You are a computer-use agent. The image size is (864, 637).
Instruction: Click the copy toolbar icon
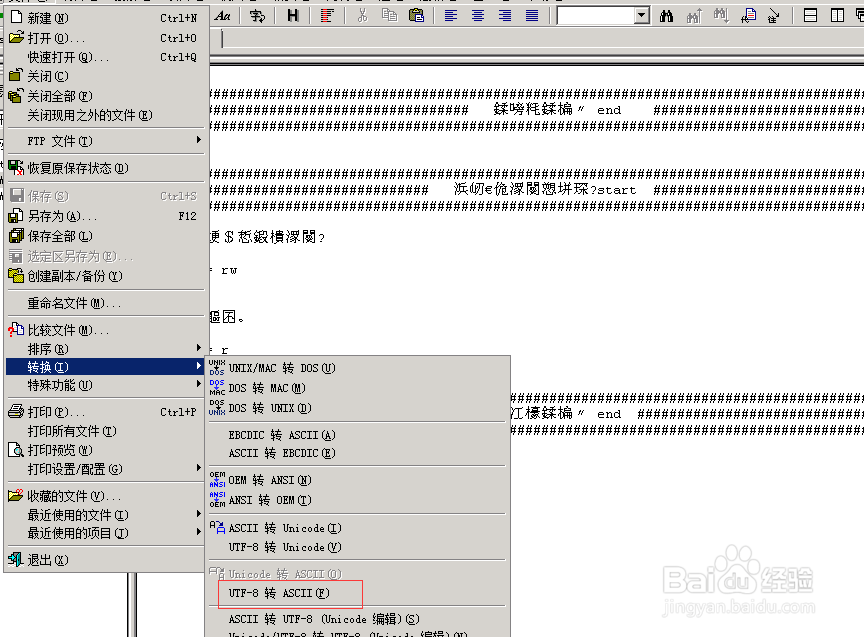click(x=389, y=15)
